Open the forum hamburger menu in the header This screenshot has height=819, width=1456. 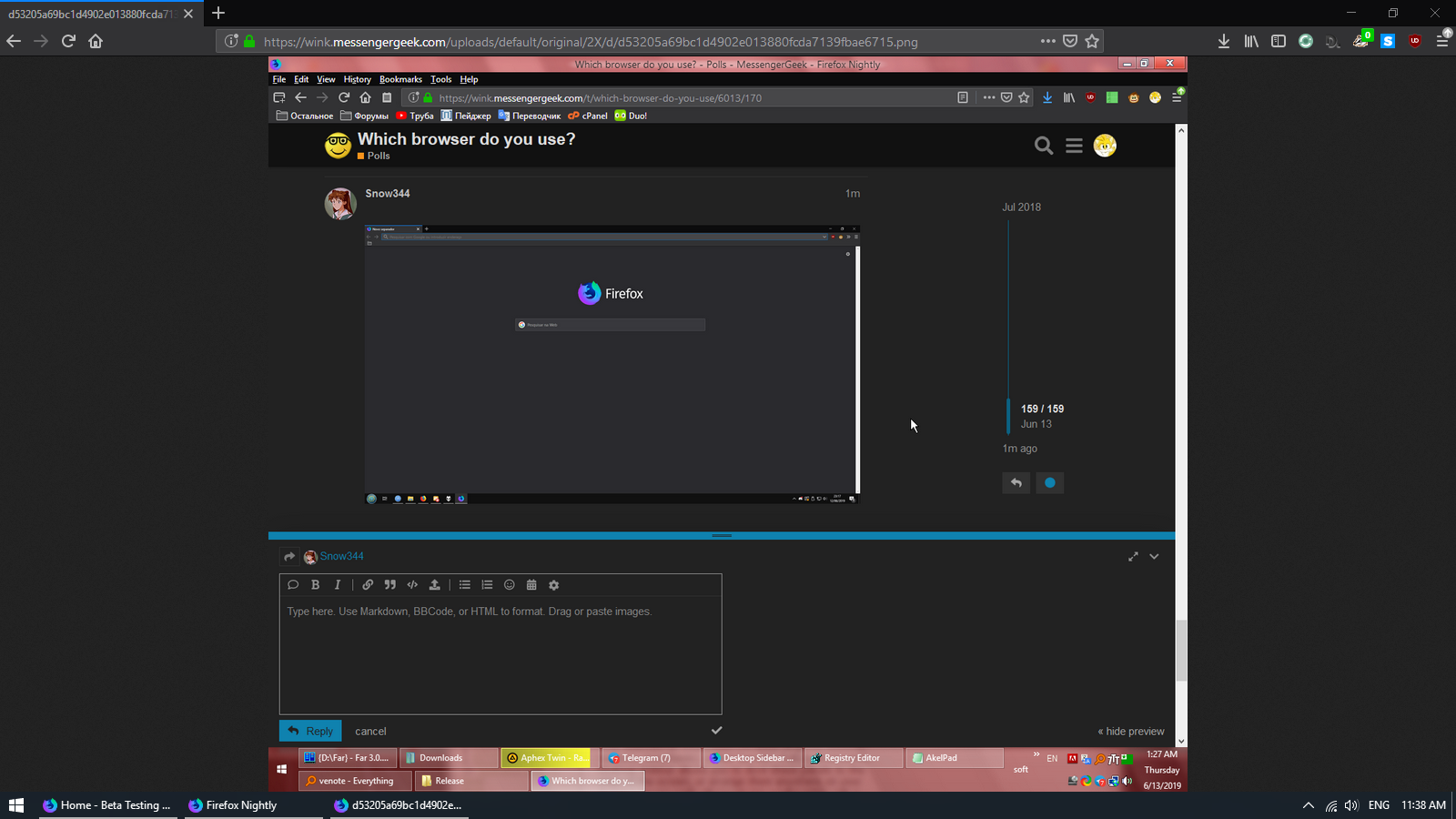[x=1074, y=146]
